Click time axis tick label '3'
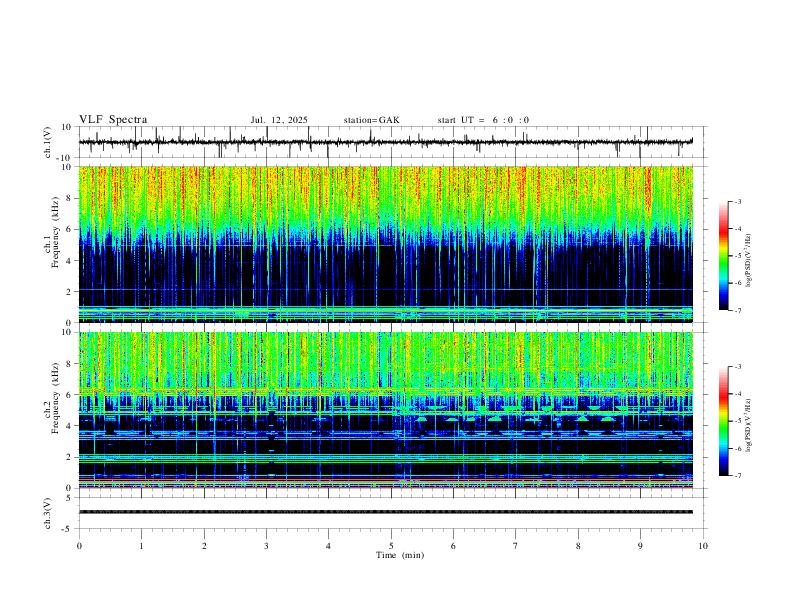792x612 pixels. coord(266,546)
